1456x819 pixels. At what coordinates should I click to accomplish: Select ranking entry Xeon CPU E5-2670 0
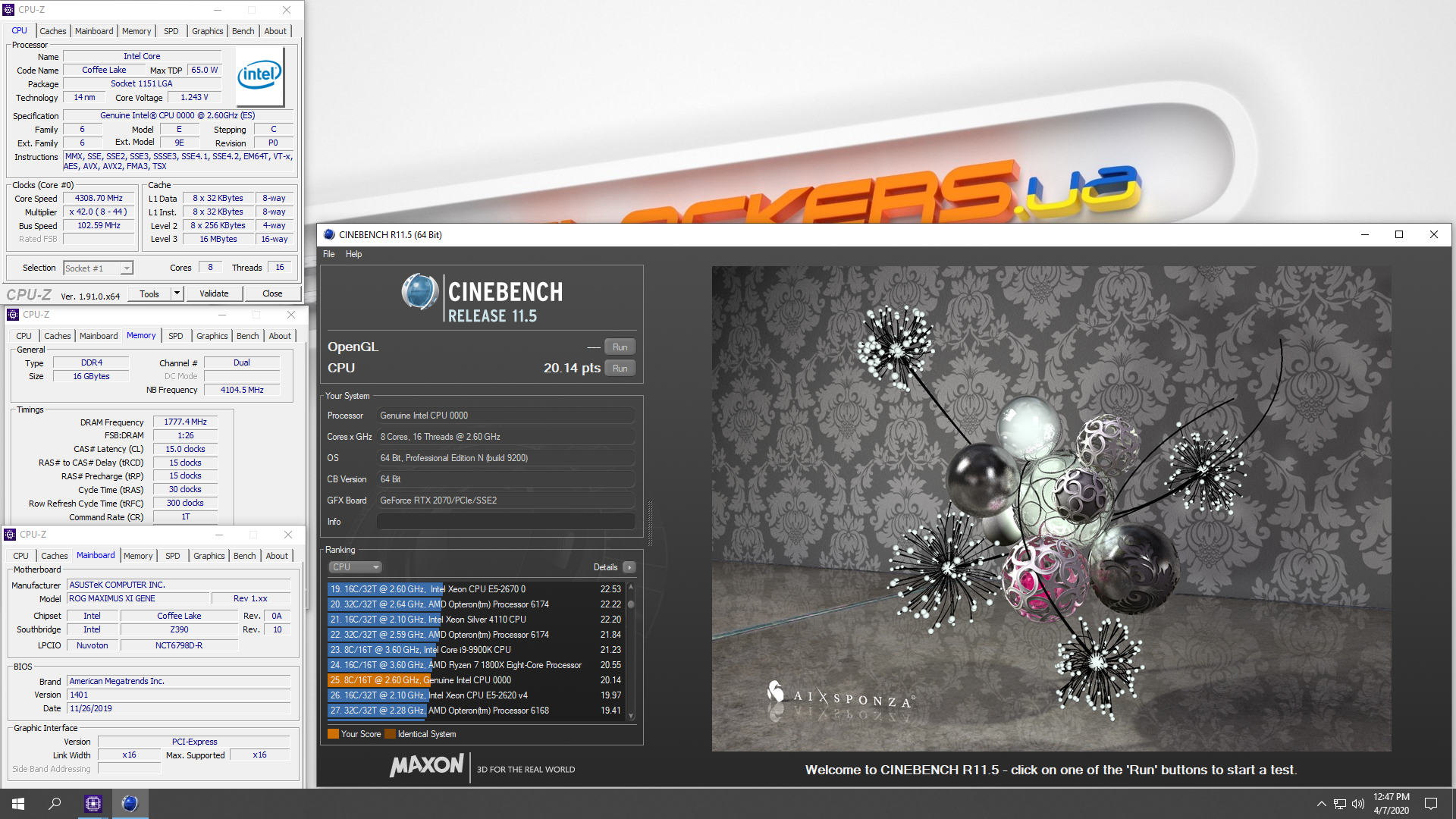click(475, 589)
